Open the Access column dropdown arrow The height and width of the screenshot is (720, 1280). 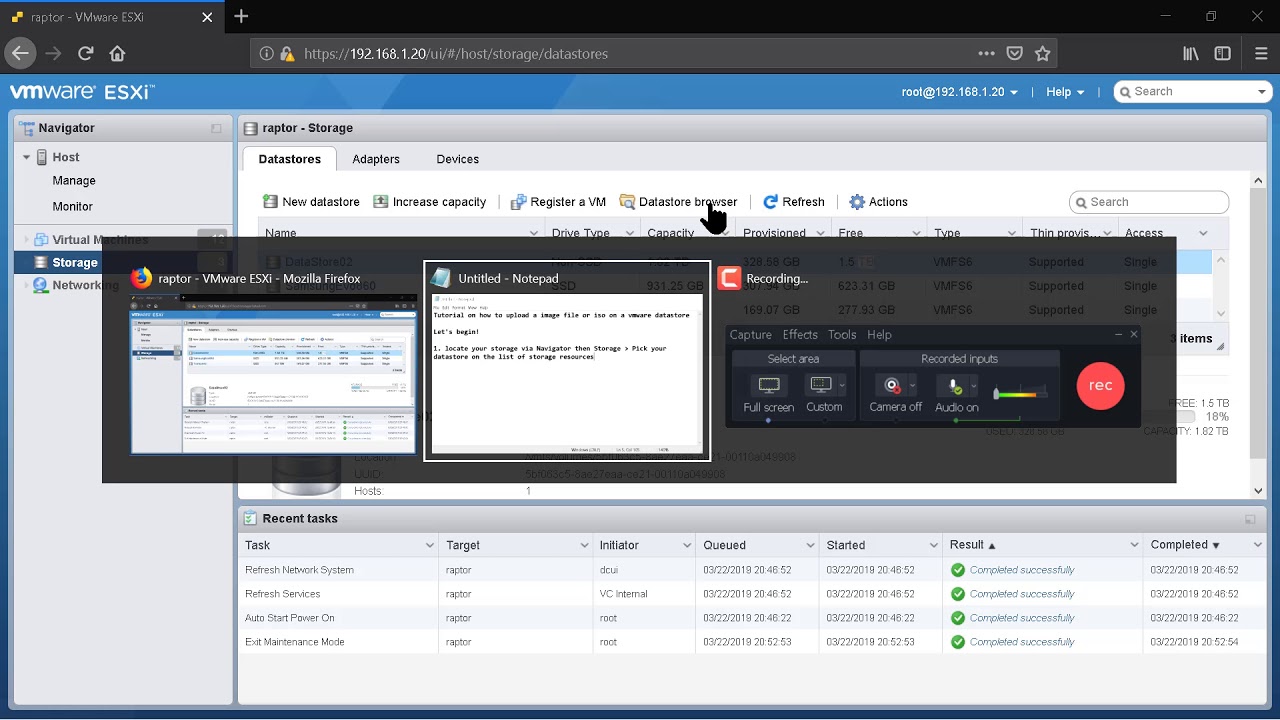[x=1203, y=233]
